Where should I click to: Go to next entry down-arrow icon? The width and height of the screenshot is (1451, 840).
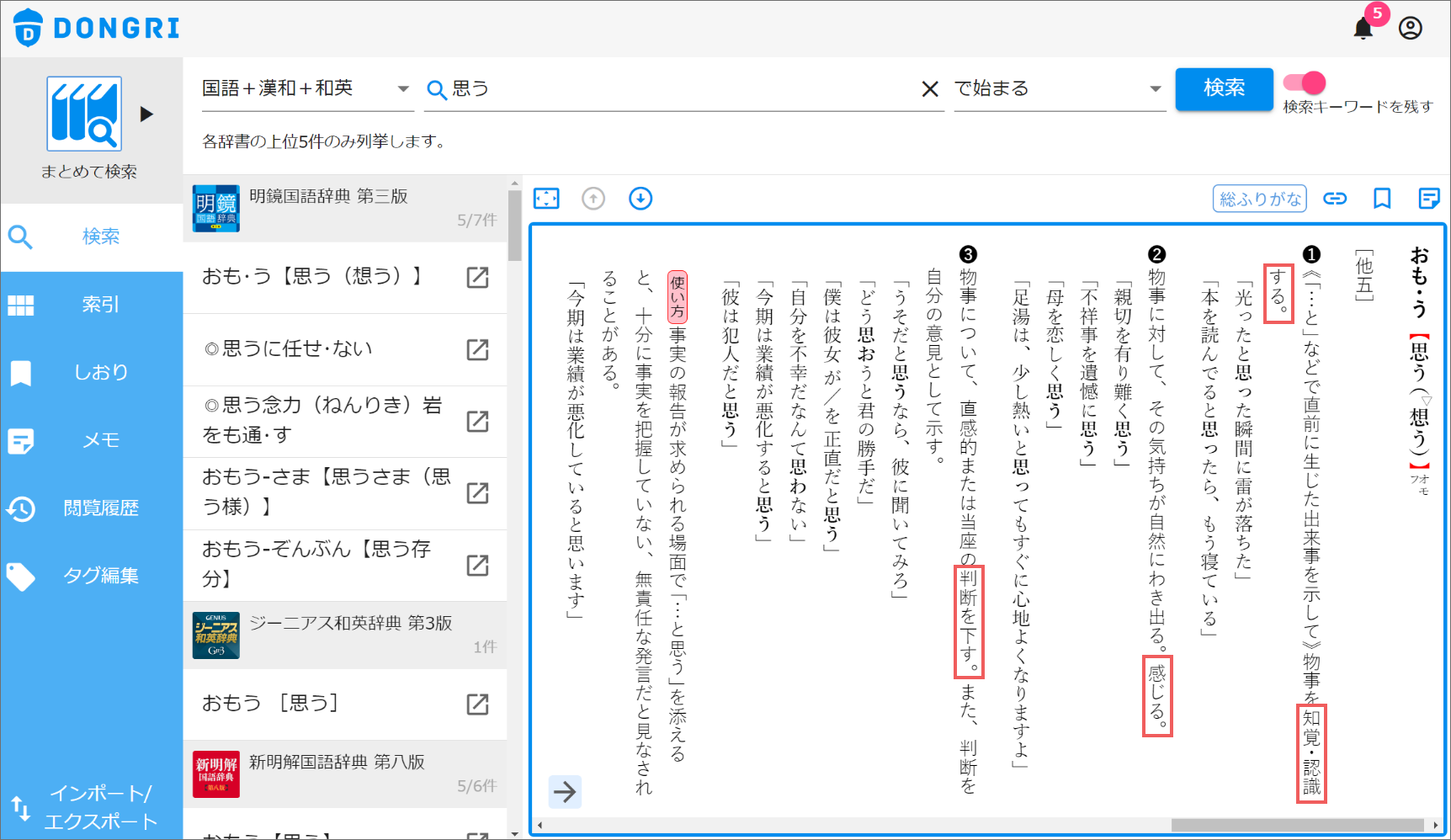pyautogui.click(x=640, y=199)
